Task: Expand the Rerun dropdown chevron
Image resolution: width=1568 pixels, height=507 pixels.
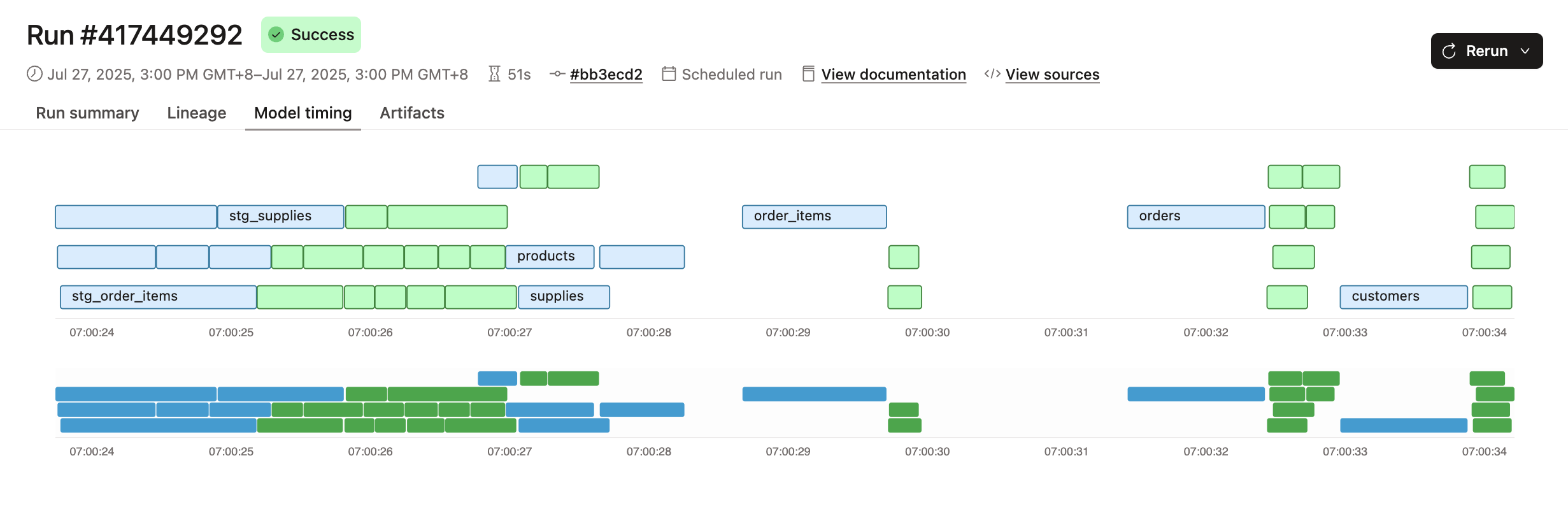Action: click(1525, 51)
